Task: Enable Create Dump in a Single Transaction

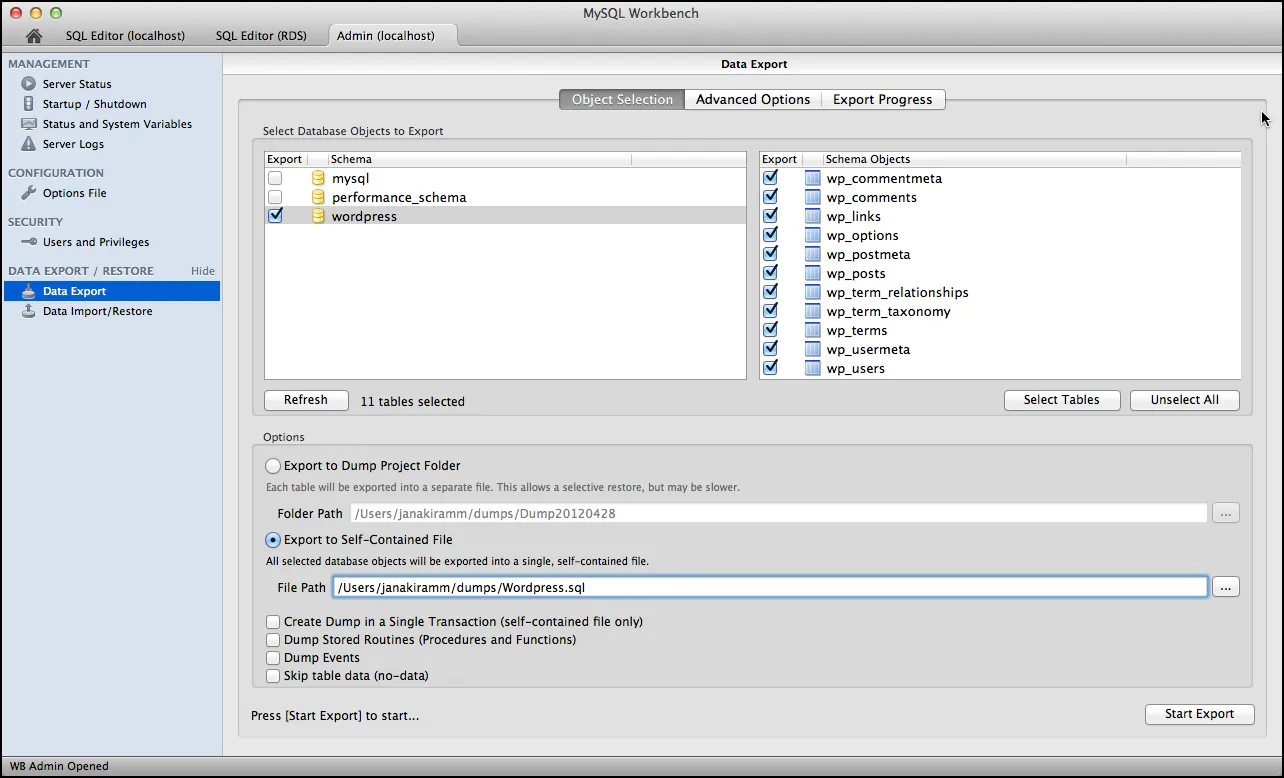Action: pyautogui.click(x=273, y=622)
